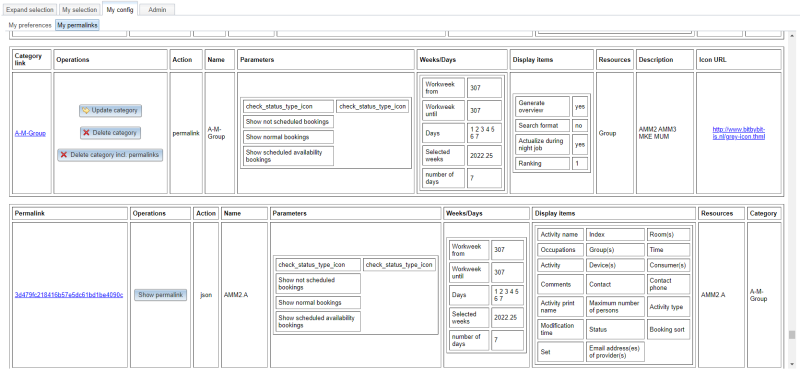Click Email address(es) of provider(s) item

[x=615, y=352]
